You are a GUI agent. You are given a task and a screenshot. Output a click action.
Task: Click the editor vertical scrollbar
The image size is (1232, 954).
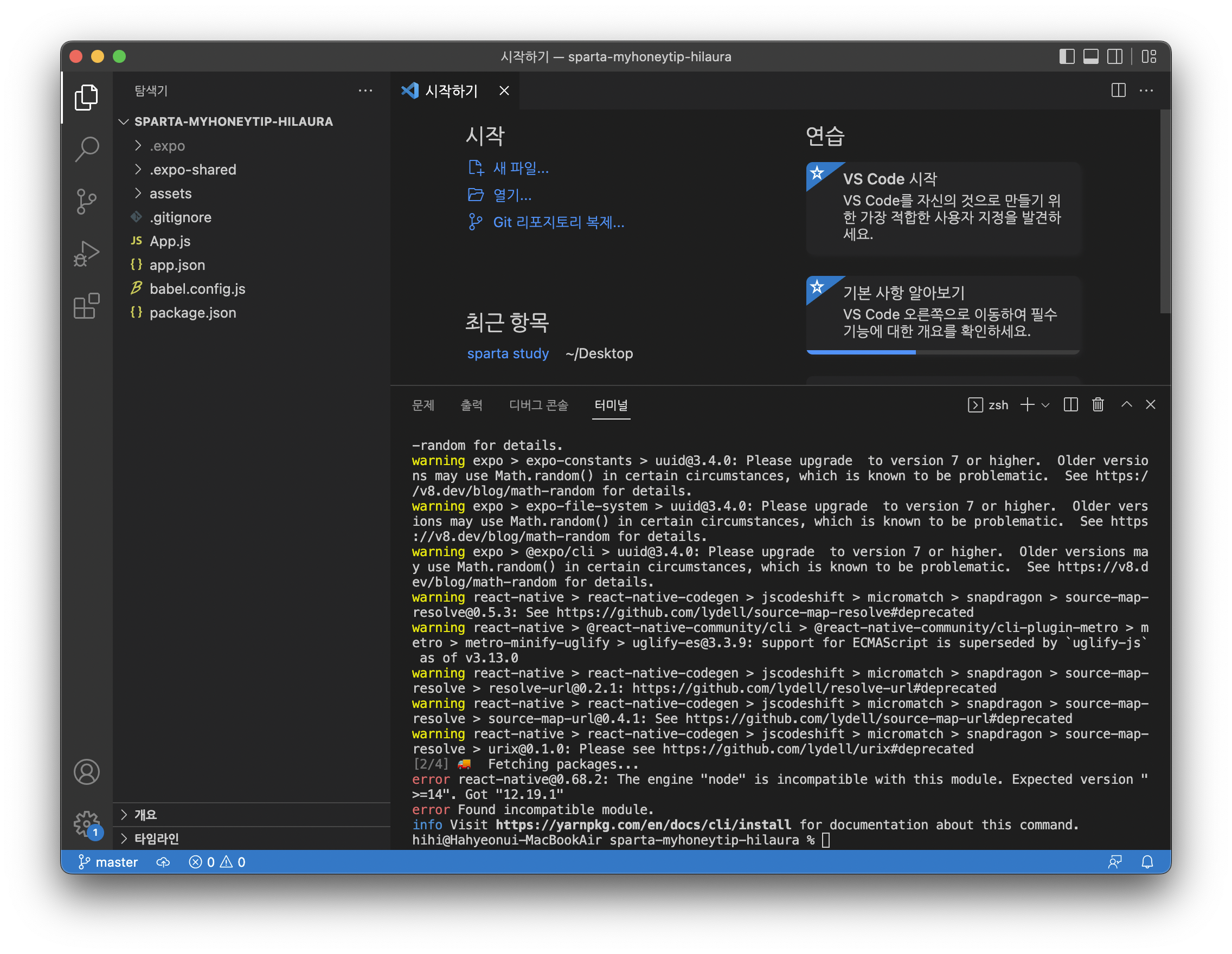(x=1164, y=212)
